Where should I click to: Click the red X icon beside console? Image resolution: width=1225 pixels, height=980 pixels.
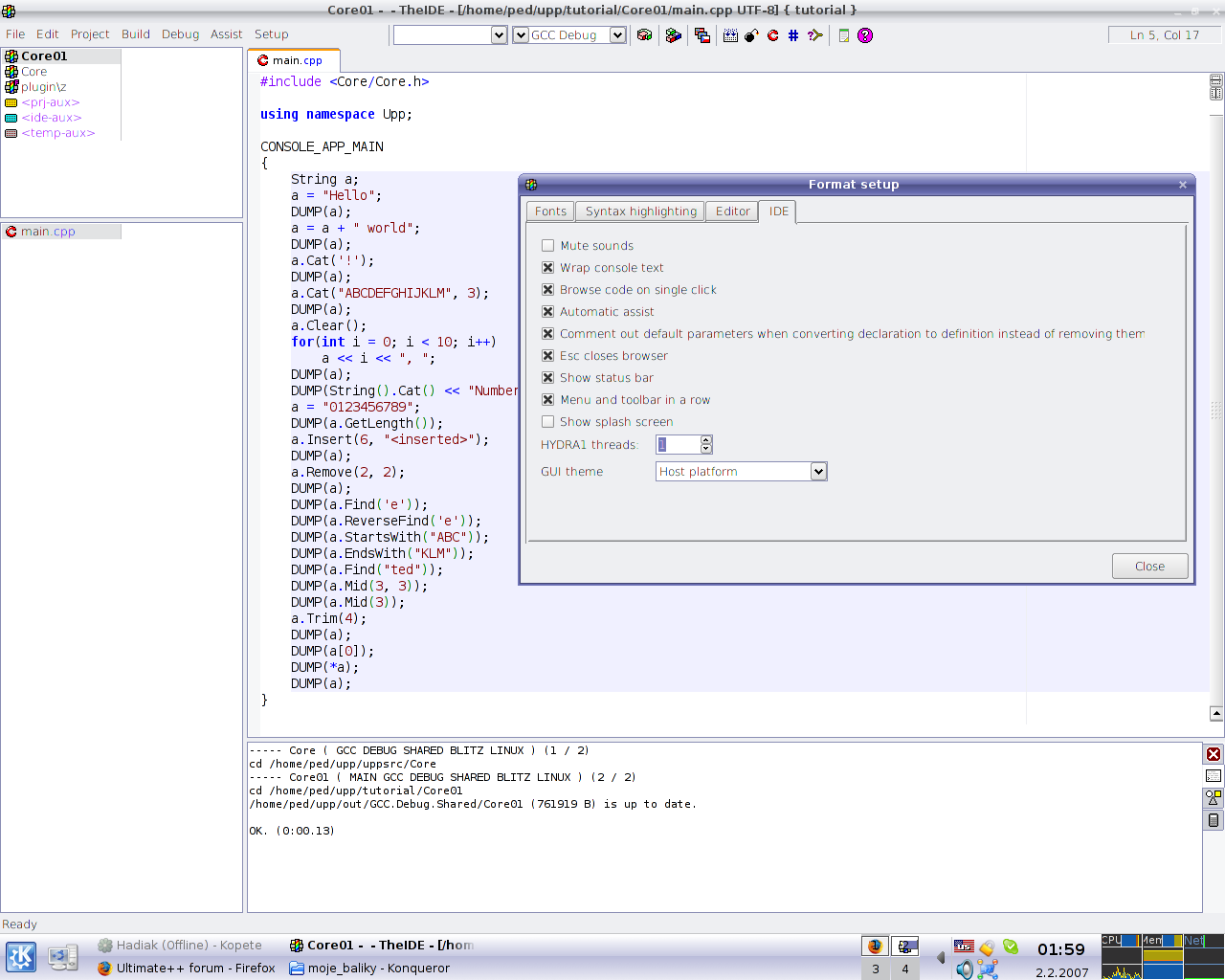[x=1214, y=754]
